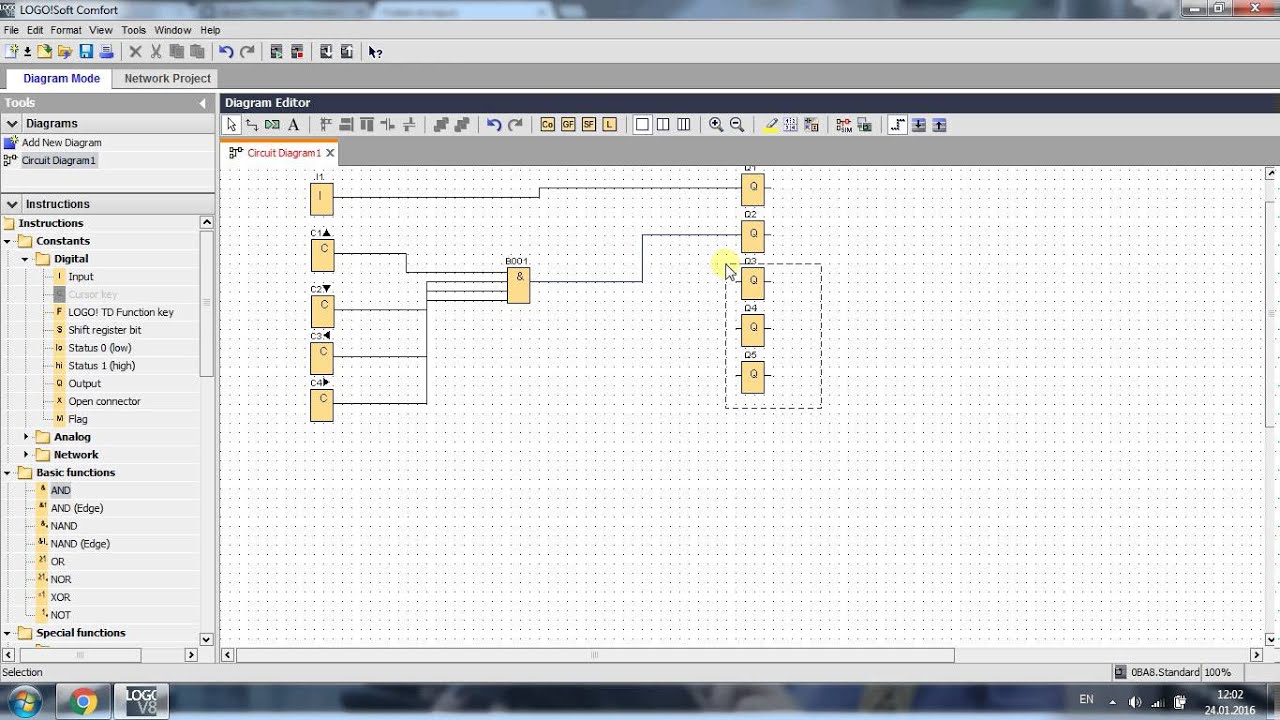Close the Circuit Diagram1 editor tab
The width and height of the screenshot is (1280, 720).
tap(330, 153)
